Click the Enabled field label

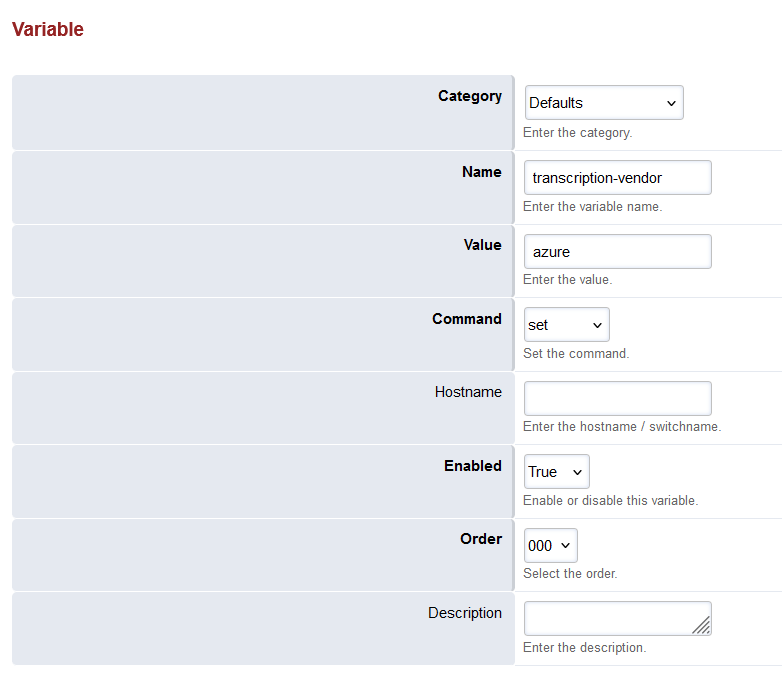coord(472,466)
